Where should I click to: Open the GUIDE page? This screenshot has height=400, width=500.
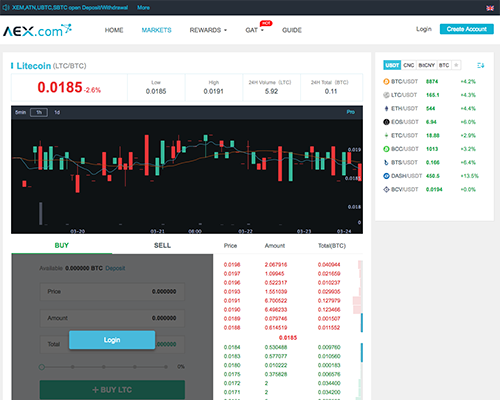(292, 30)
